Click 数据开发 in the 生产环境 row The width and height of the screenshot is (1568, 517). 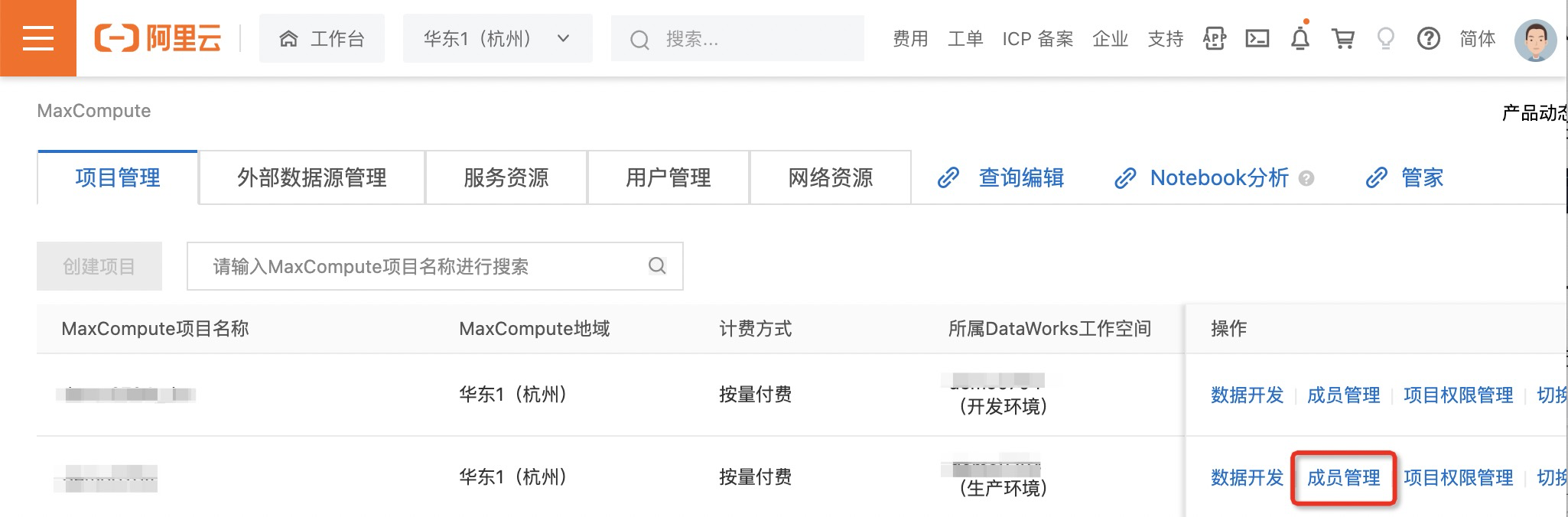coord(1247,477)
